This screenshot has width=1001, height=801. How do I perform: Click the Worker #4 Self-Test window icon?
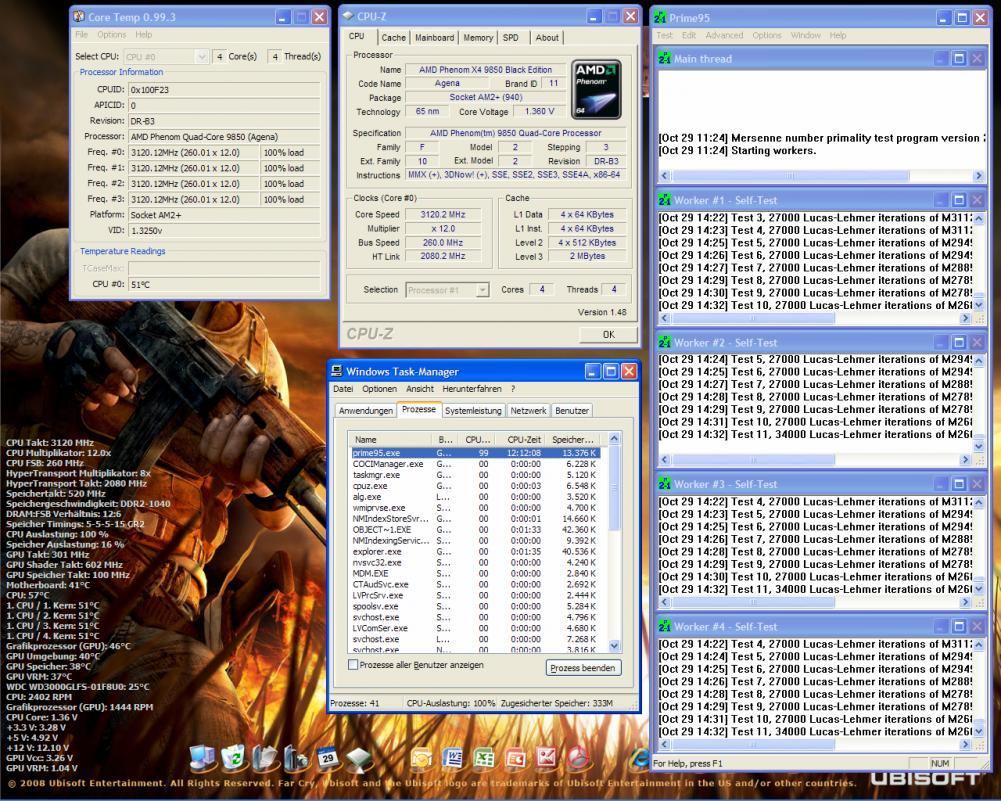tap(665, 627)
